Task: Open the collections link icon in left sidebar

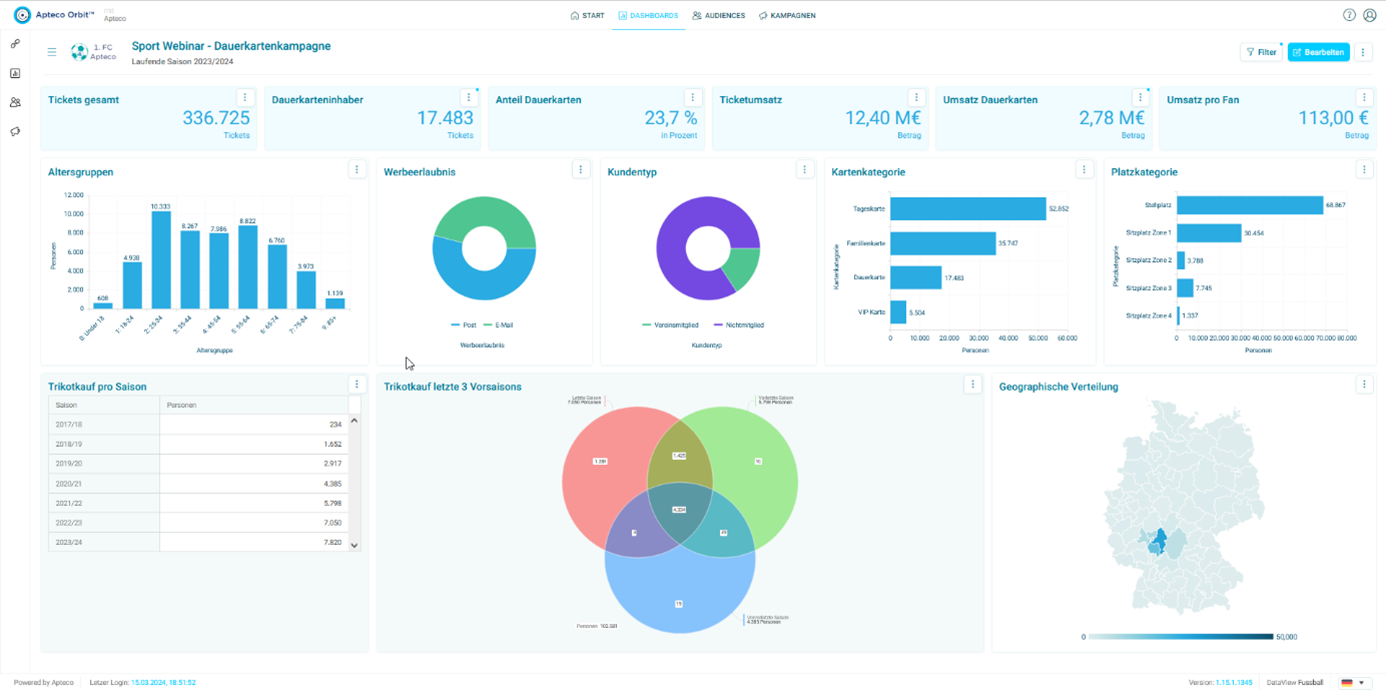Action: 15,44
